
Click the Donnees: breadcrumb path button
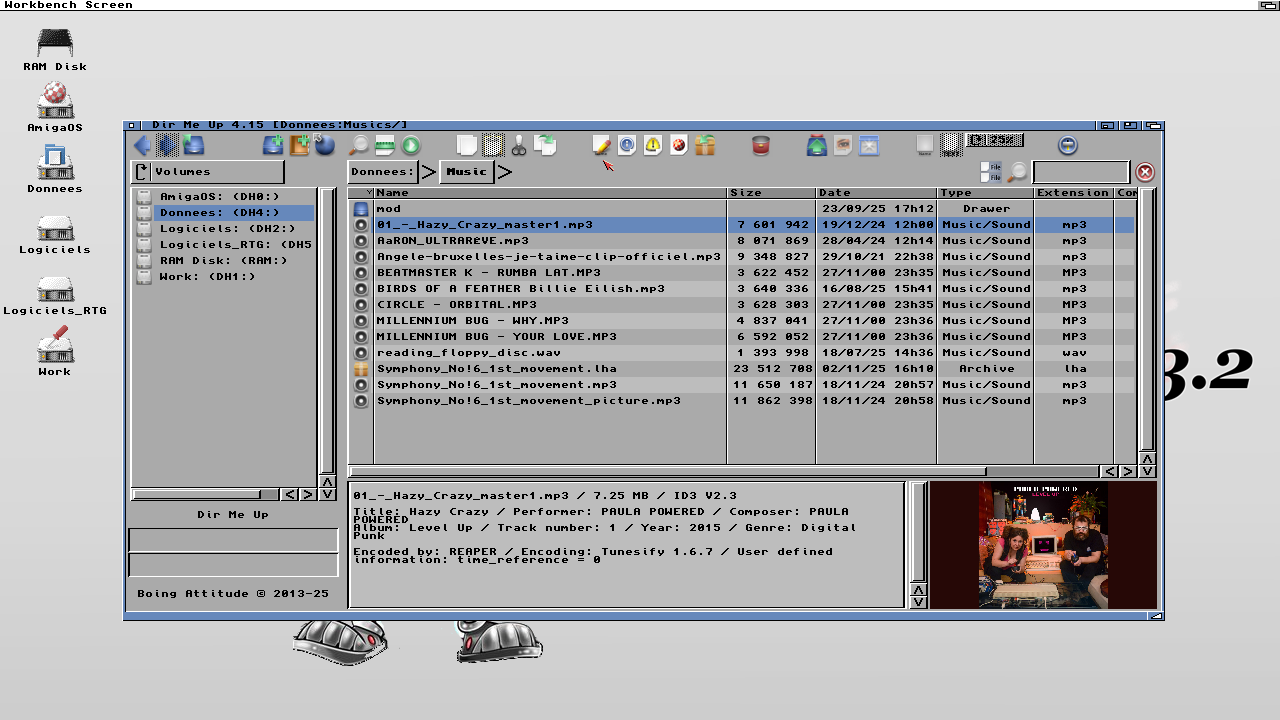click(383, 171)
